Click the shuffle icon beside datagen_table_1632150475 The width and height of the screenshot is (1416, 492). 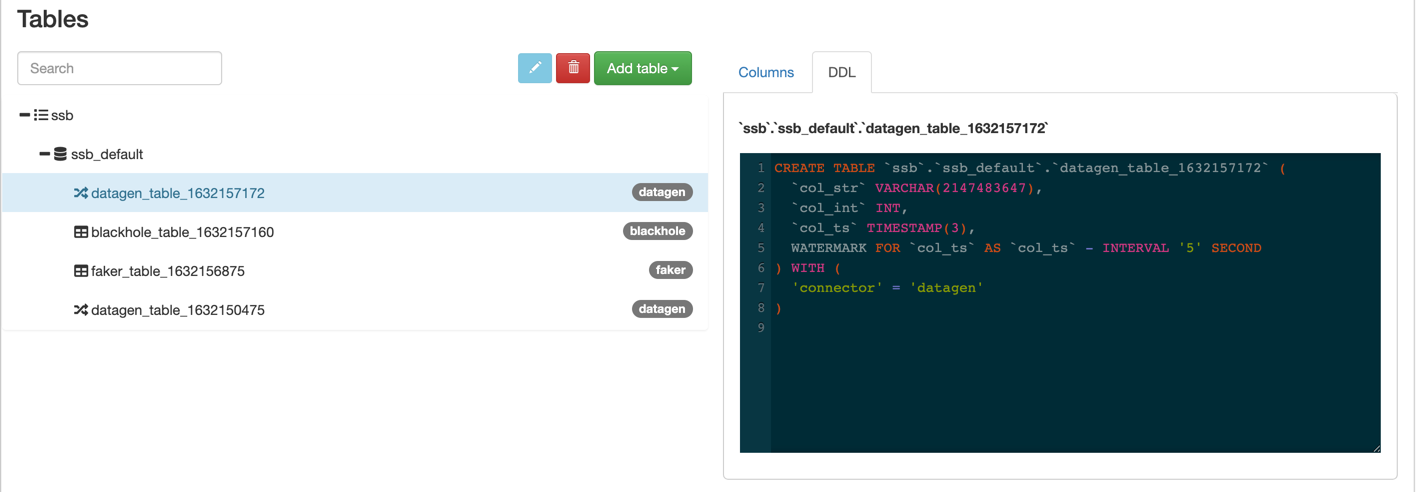click(x=81, y=310)
